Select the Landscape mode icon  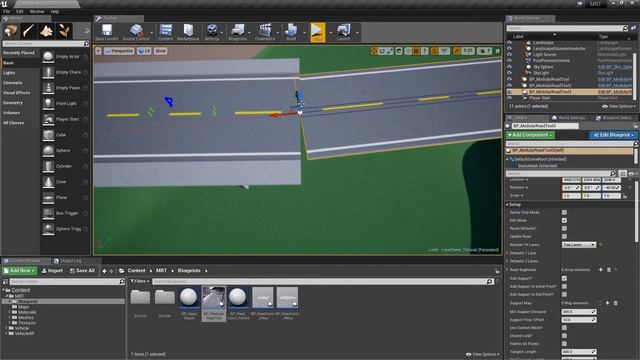pos(46,31)
